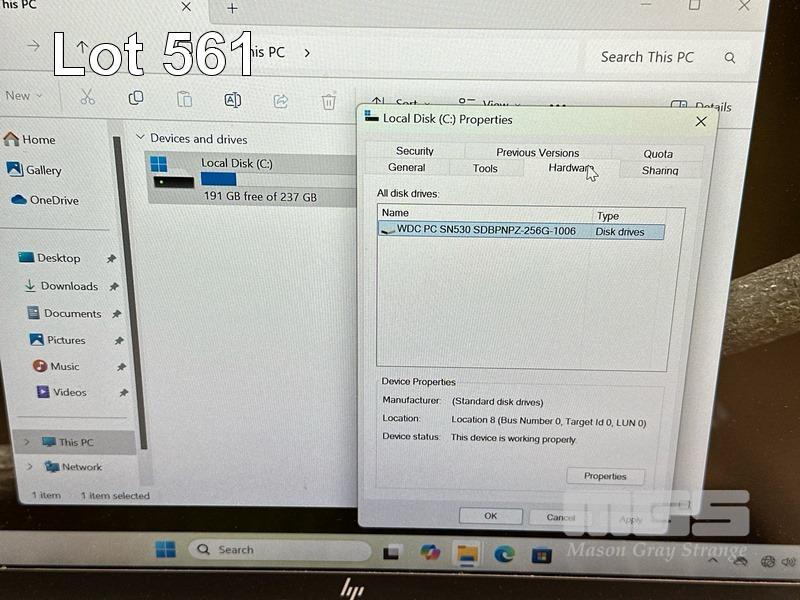Expand the Network tree node
The width and height of the screenshot is (800, 600).
pos(29,467)
